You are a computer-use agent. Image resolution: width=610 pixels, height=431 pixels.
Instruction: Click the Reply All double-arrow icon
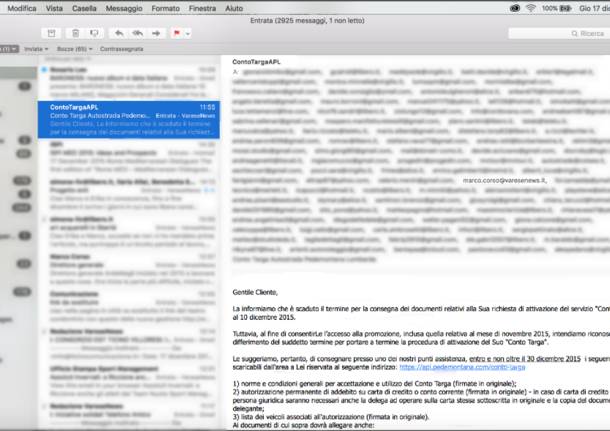click(x=138, y=33)
